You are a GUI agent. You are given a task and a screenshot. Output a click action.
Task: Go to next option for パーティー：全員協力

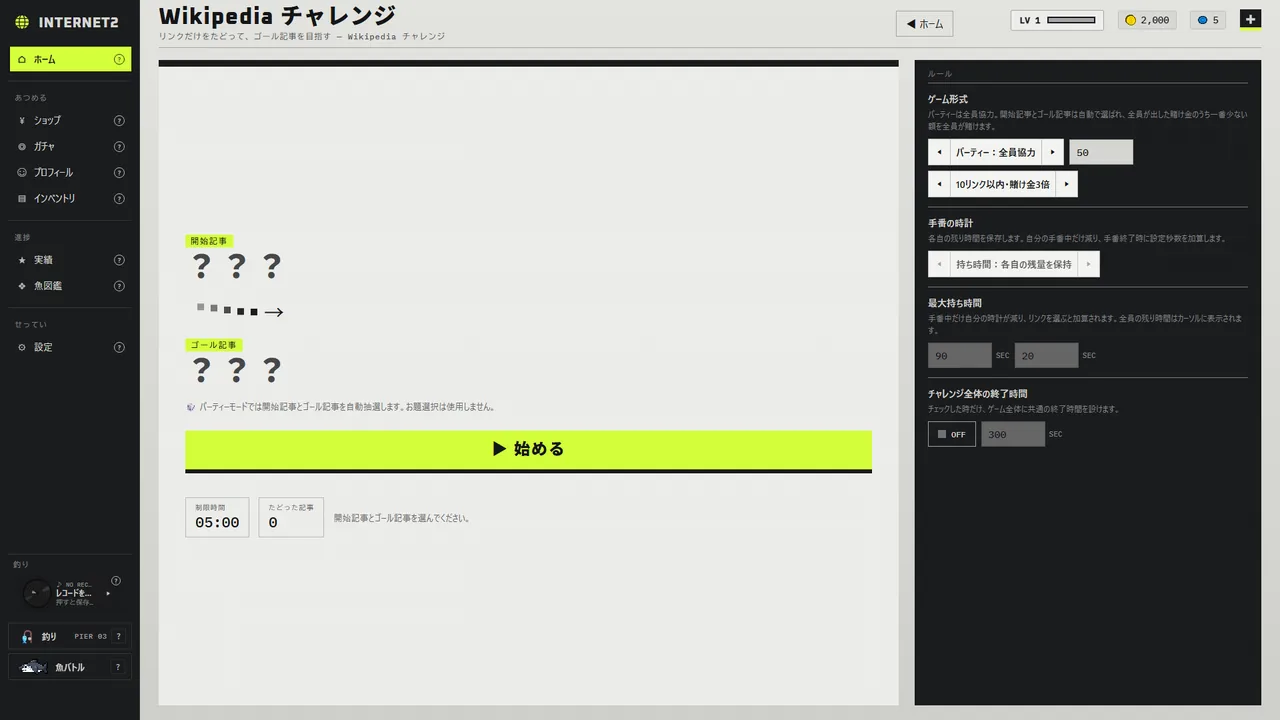(x=1052, y=152)
